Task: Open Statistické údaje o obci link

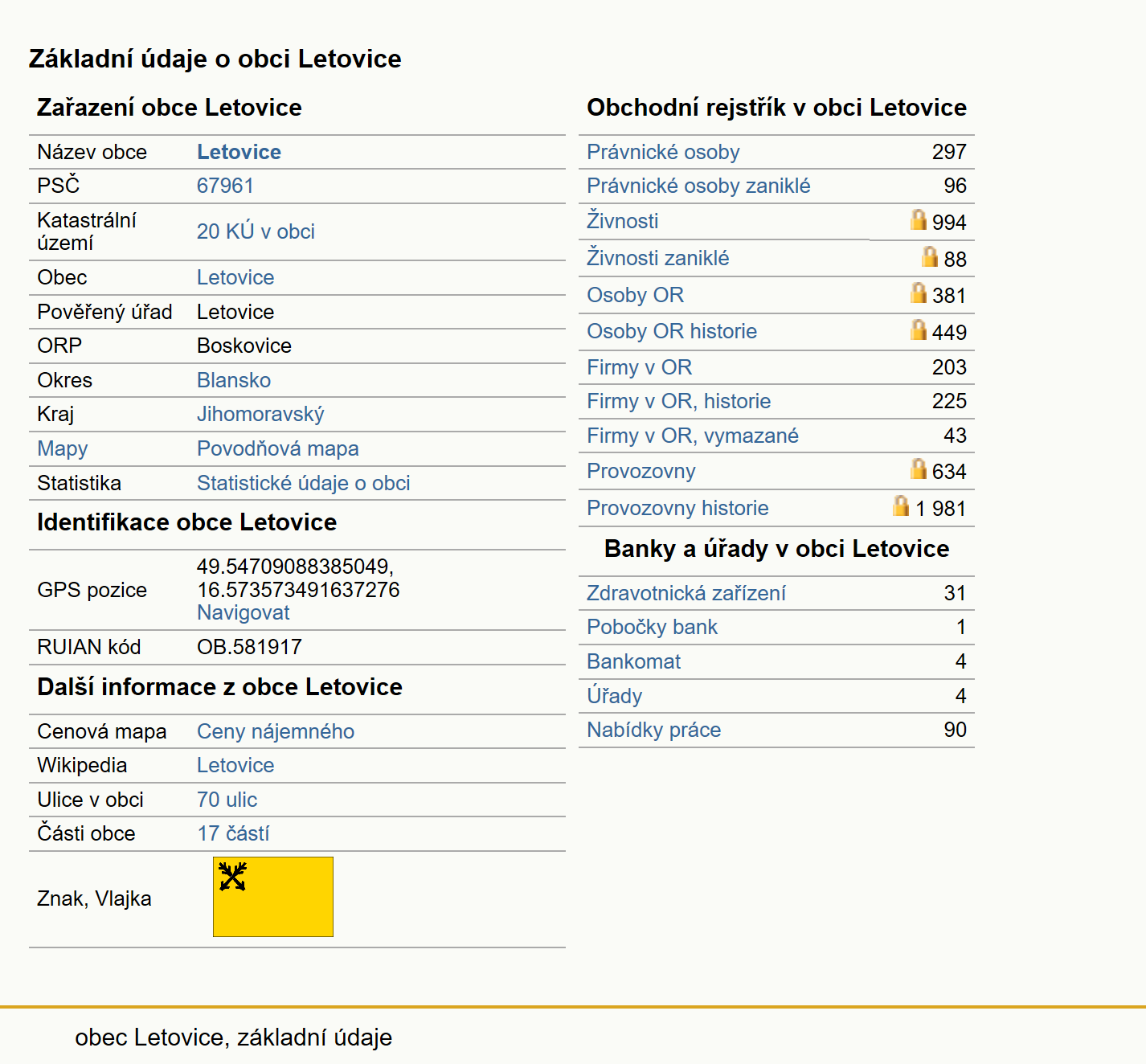Action: point(304,483)
